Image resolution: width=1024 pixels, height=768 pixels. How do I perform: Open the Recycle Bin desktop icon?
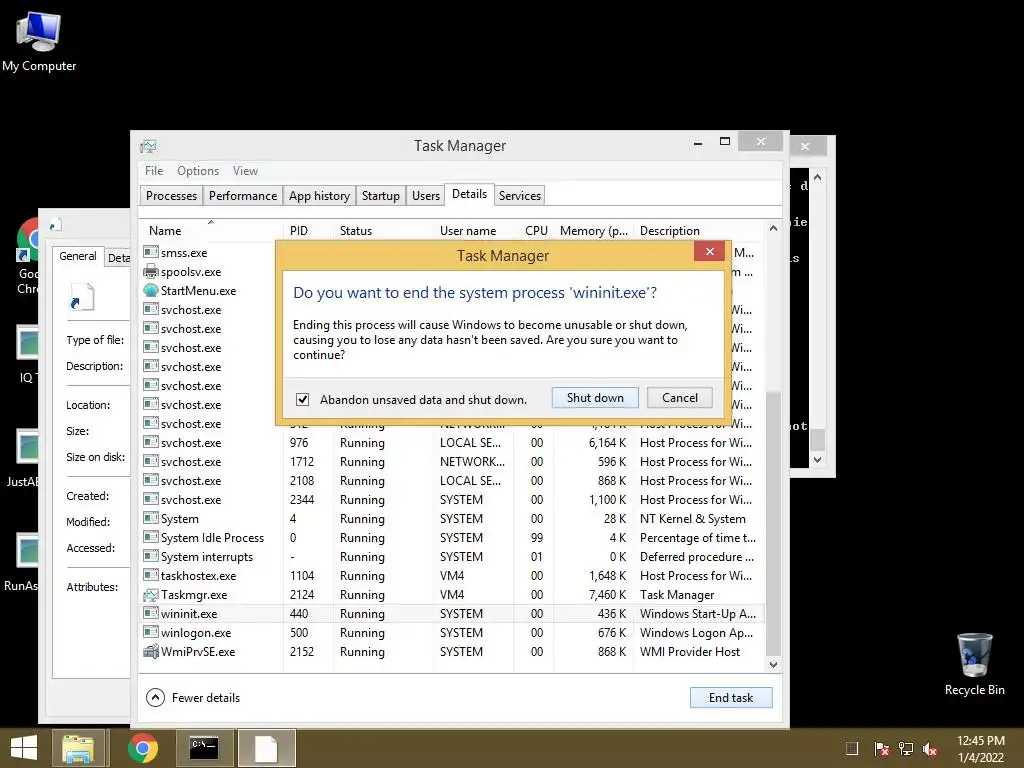tap(974, 664)
